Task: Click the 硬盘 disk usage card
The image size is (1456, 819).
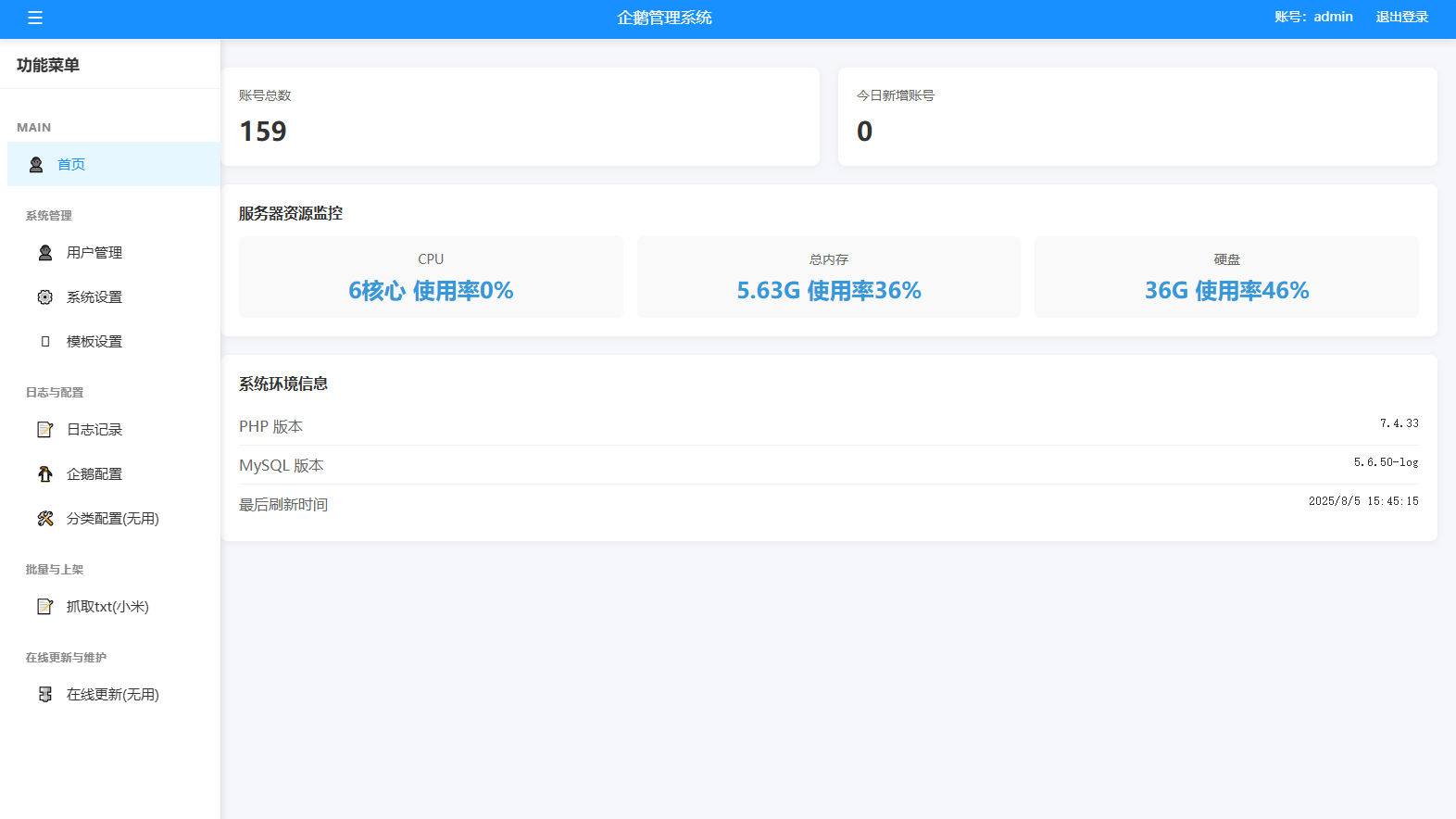Action: (x=1226, y=277)
